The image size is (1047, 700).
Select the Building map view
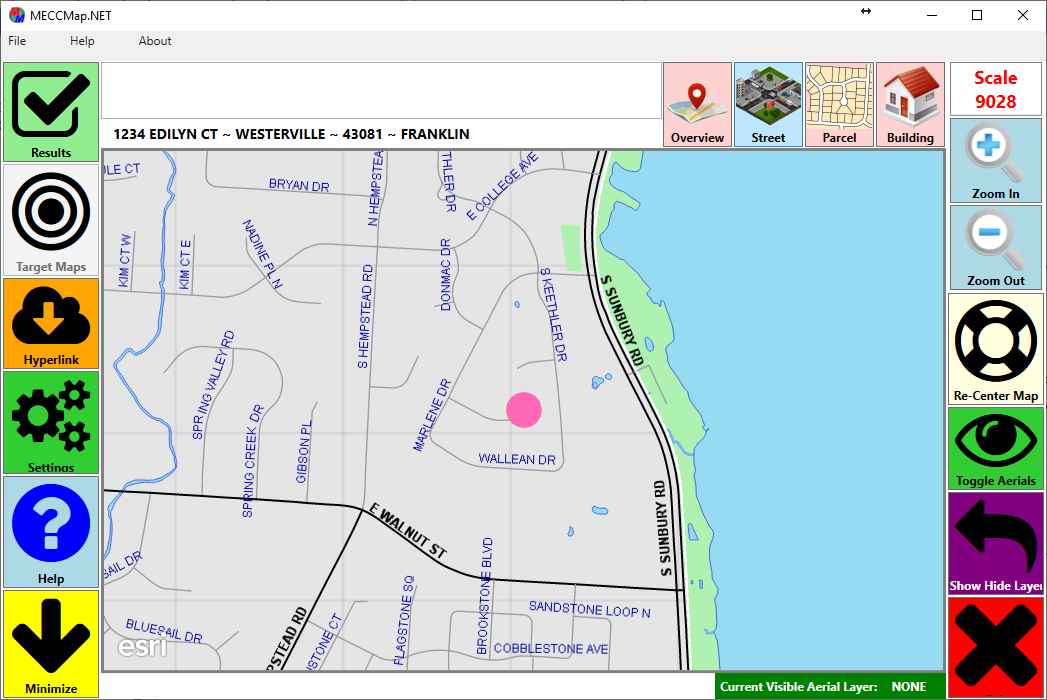point(910,105)
